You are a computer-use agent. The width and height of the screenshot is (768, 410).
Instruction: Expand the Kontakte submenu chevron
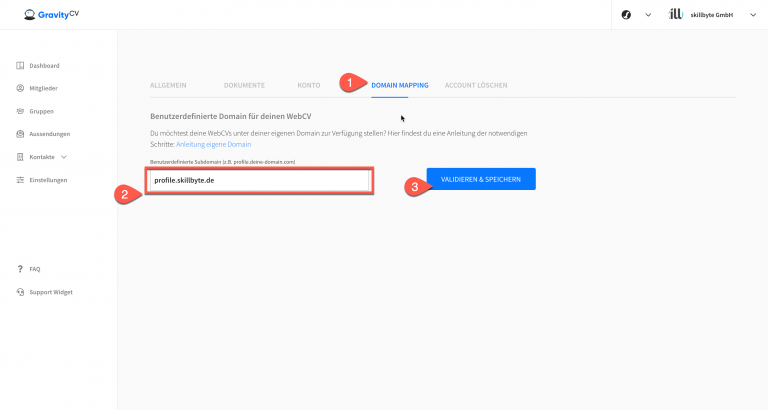point(64,157)
